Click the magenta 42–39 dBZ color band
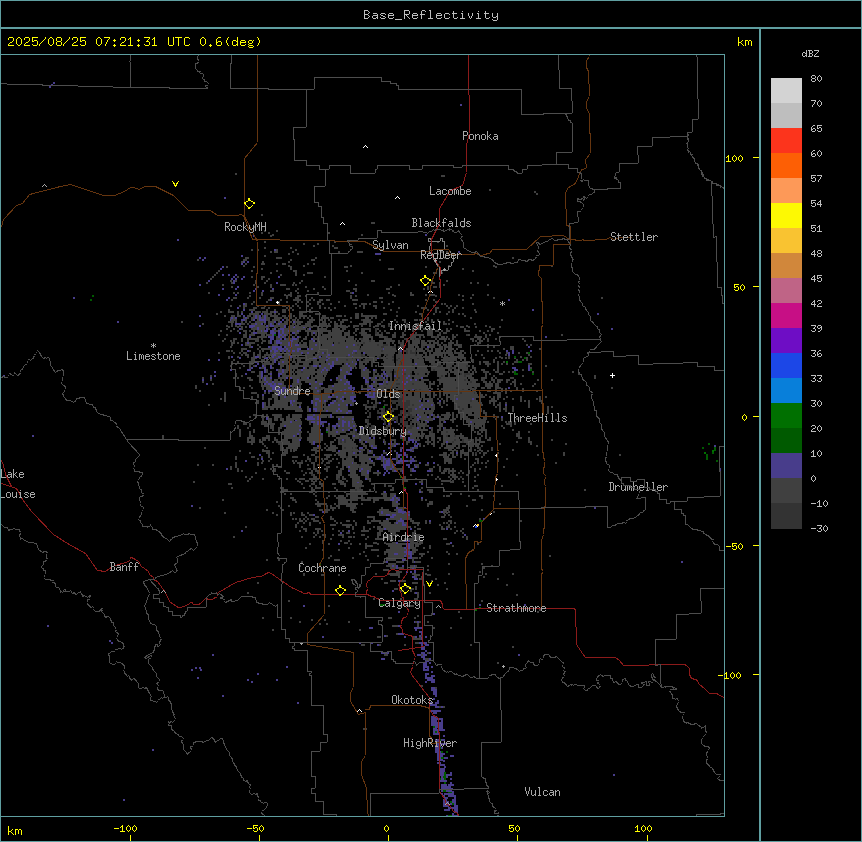The height and width of the screenshot is (842, 862). tap(786, 315)
